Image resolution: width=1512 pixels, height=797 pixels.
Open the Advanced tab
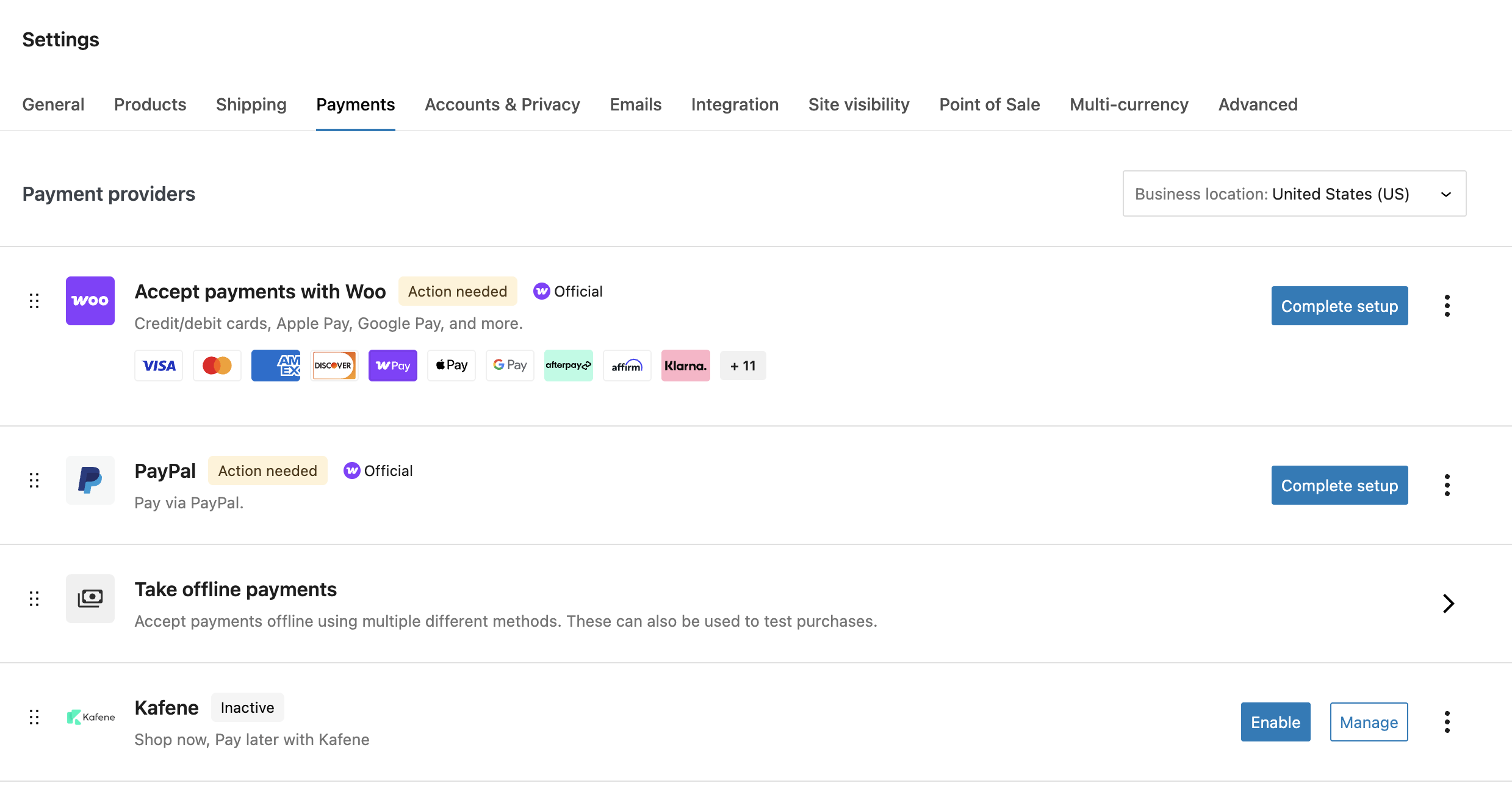pos(1258,104)
